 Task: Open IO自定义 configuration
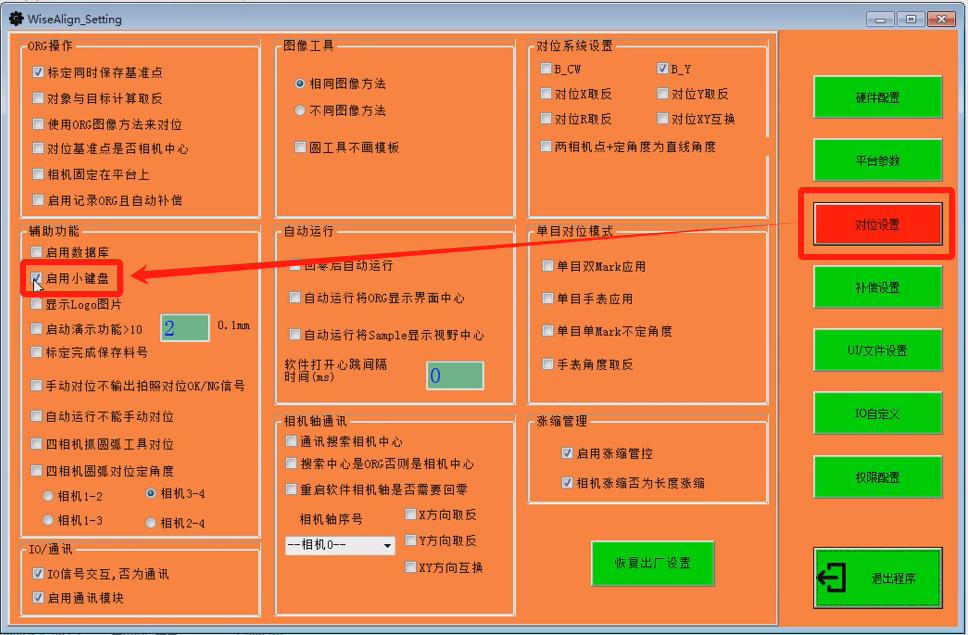877,413
